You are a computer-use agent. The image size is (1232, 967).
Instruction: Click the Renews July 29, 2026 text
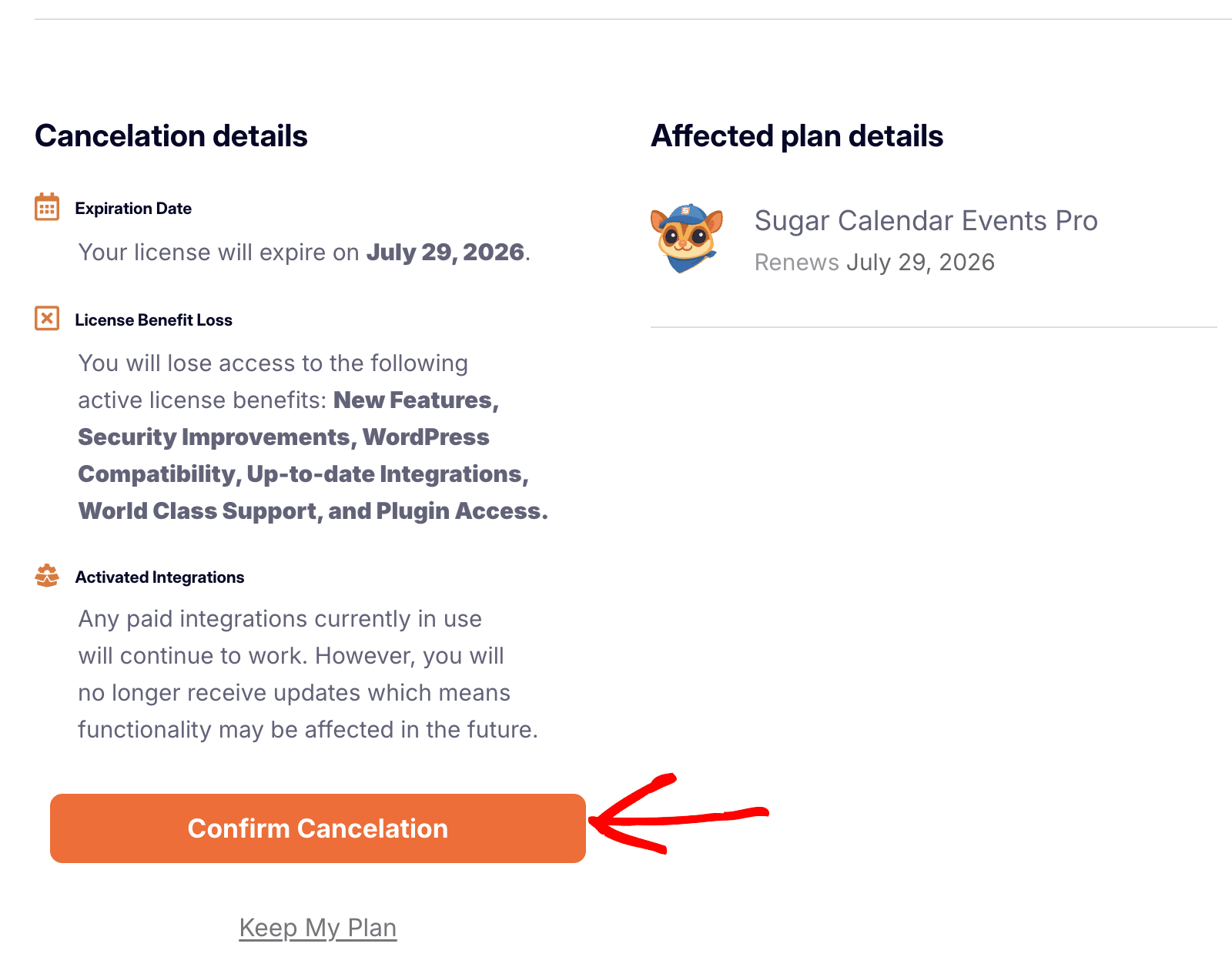pos(874,262)
